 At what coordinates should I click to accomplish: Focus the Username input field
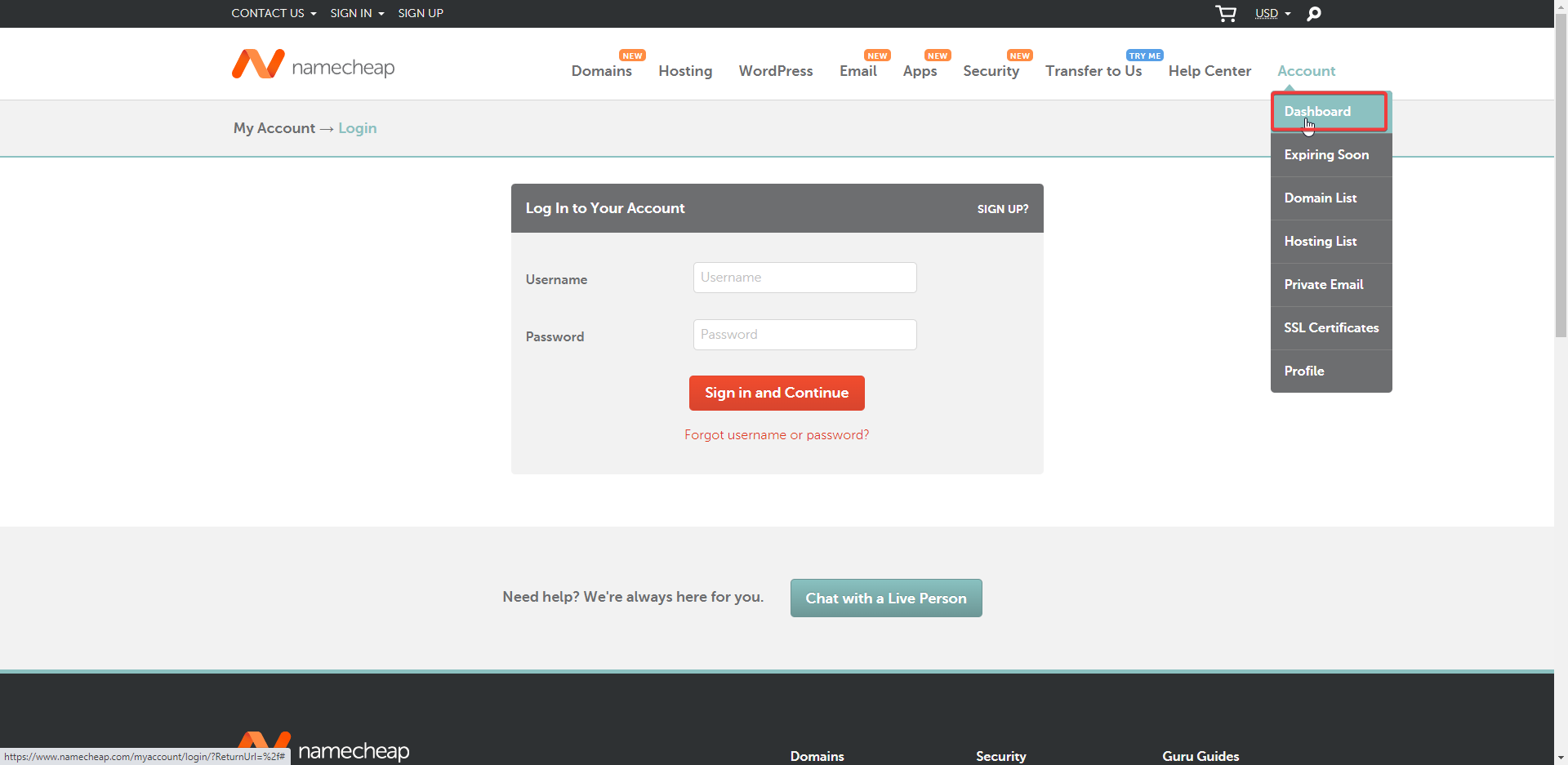[804, 278]
